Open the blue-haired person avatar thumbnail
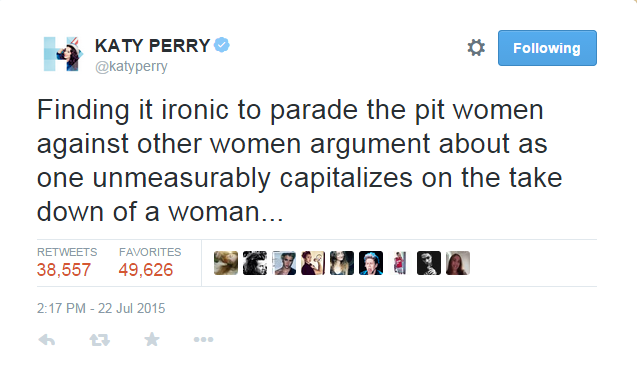 coord(371,263)
